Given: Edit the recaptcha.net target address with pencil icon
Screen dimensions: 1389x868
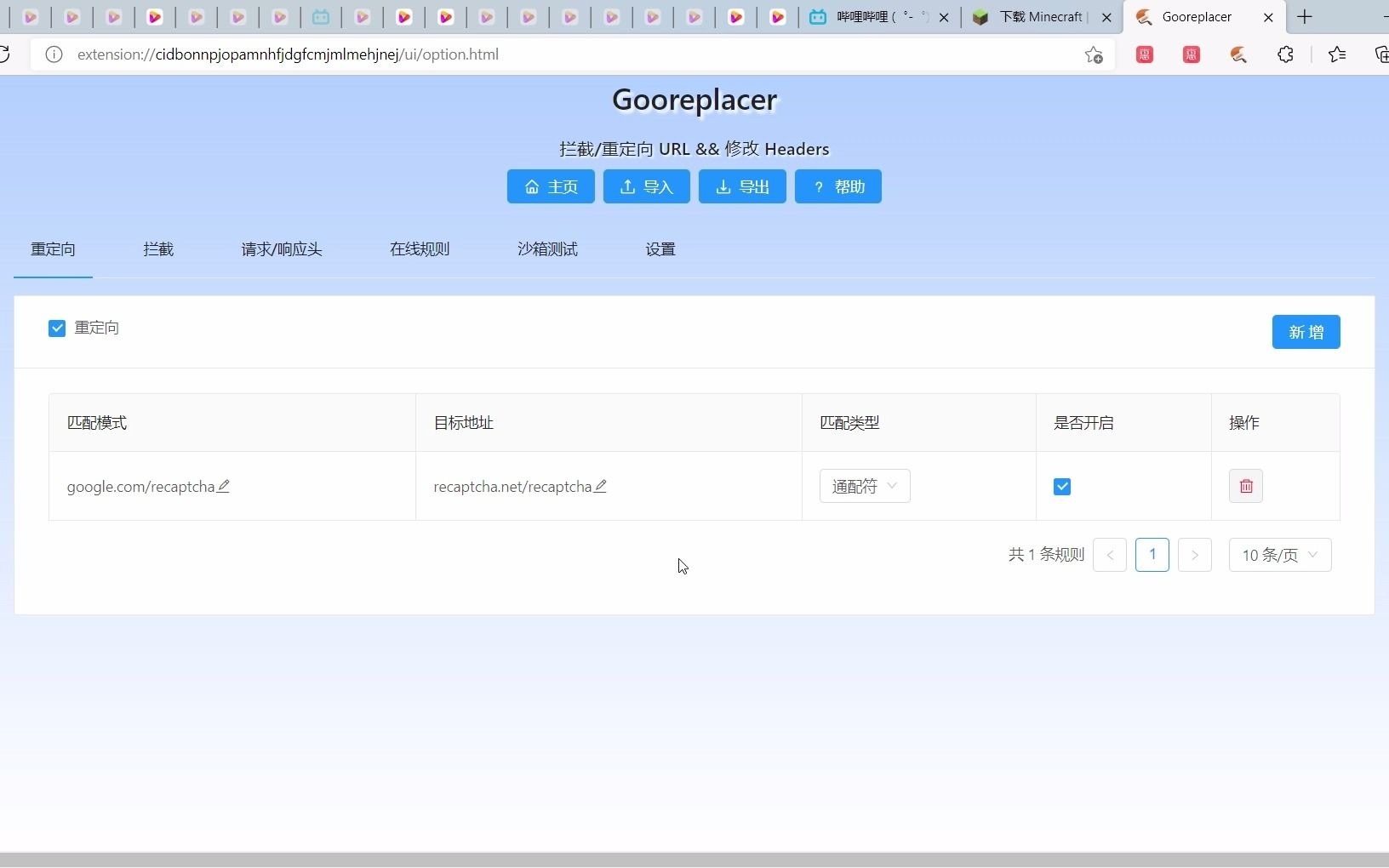Looking at the screenshot, I should coord(601,486).
